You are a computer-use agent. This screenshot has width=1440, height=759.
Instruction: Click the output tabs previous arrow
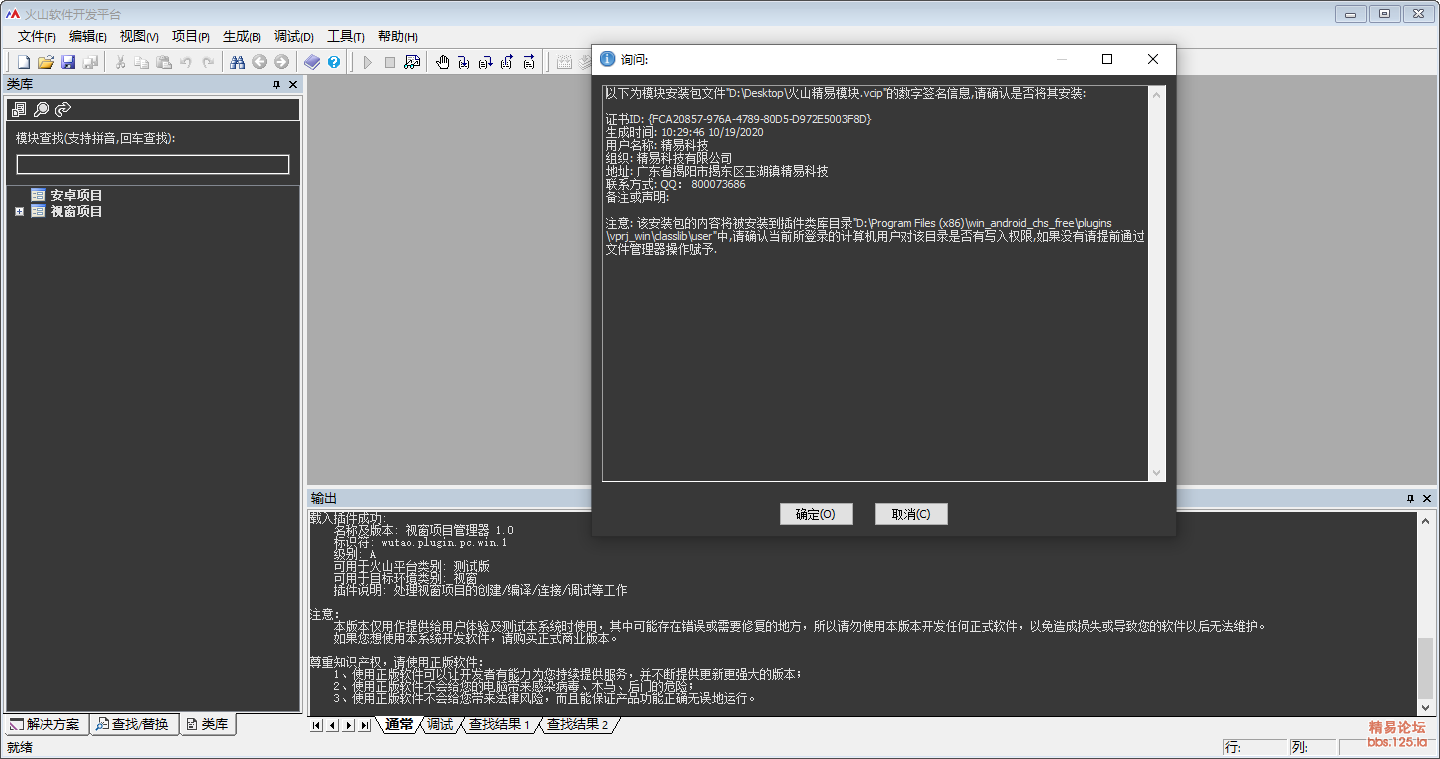click(333, 725)
